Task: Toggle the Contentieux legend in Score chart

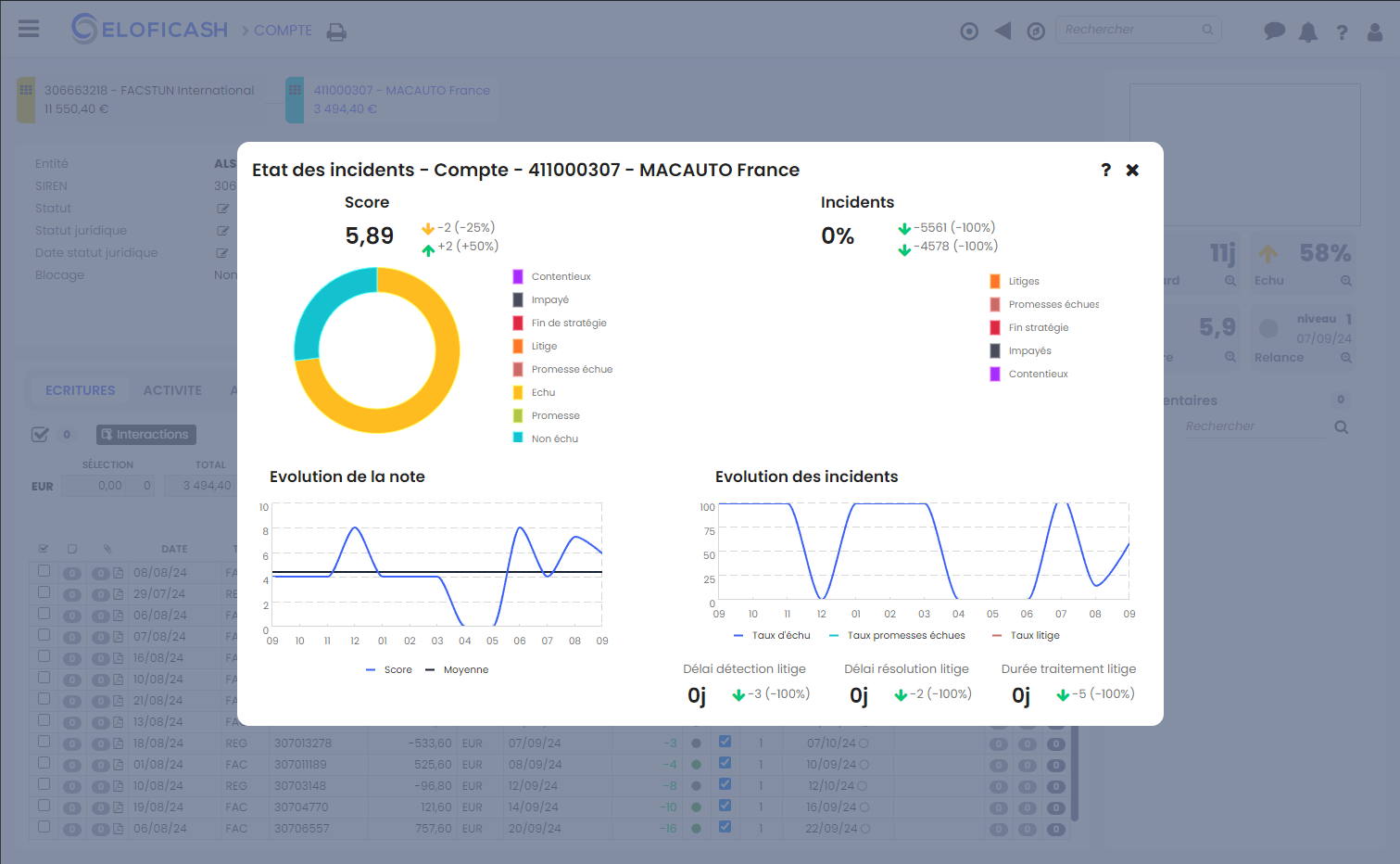Action: tap(552, 276)
